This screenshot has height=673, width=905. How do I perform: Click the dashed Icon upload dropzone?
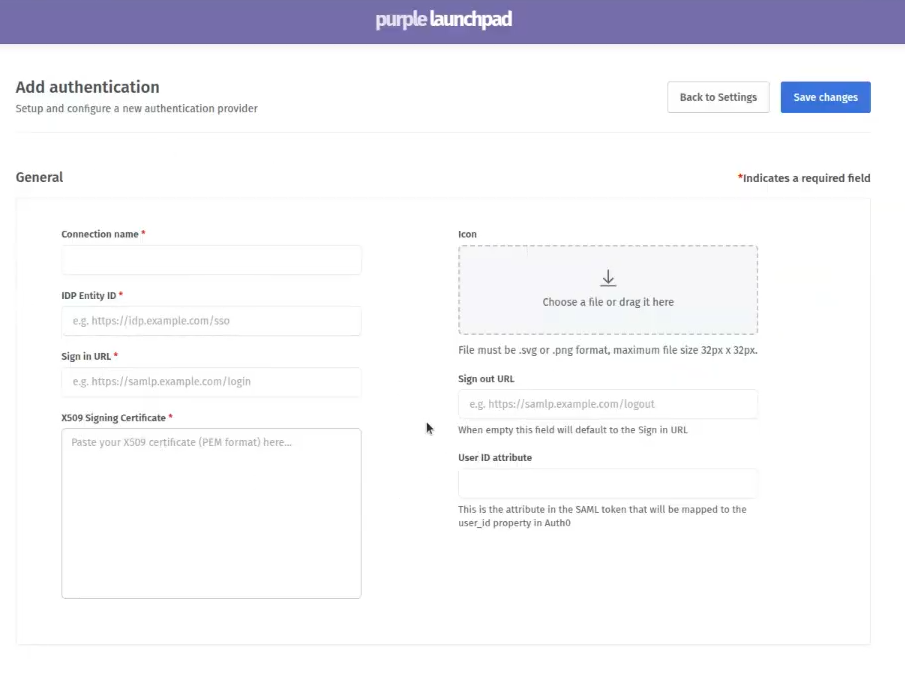pyautogui.click(x=608, y=290)
